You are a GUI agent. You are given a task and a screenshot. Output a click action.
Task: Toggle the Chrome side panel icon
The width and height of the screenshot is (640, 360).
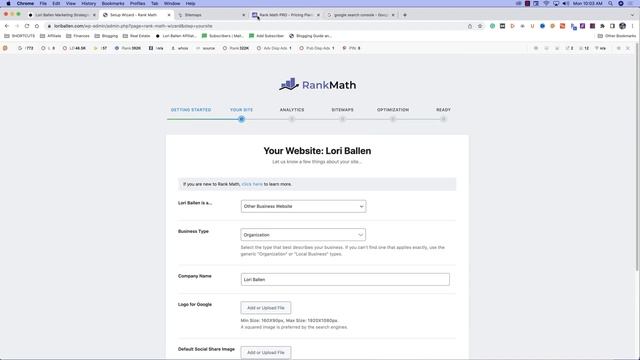[612, 26]
